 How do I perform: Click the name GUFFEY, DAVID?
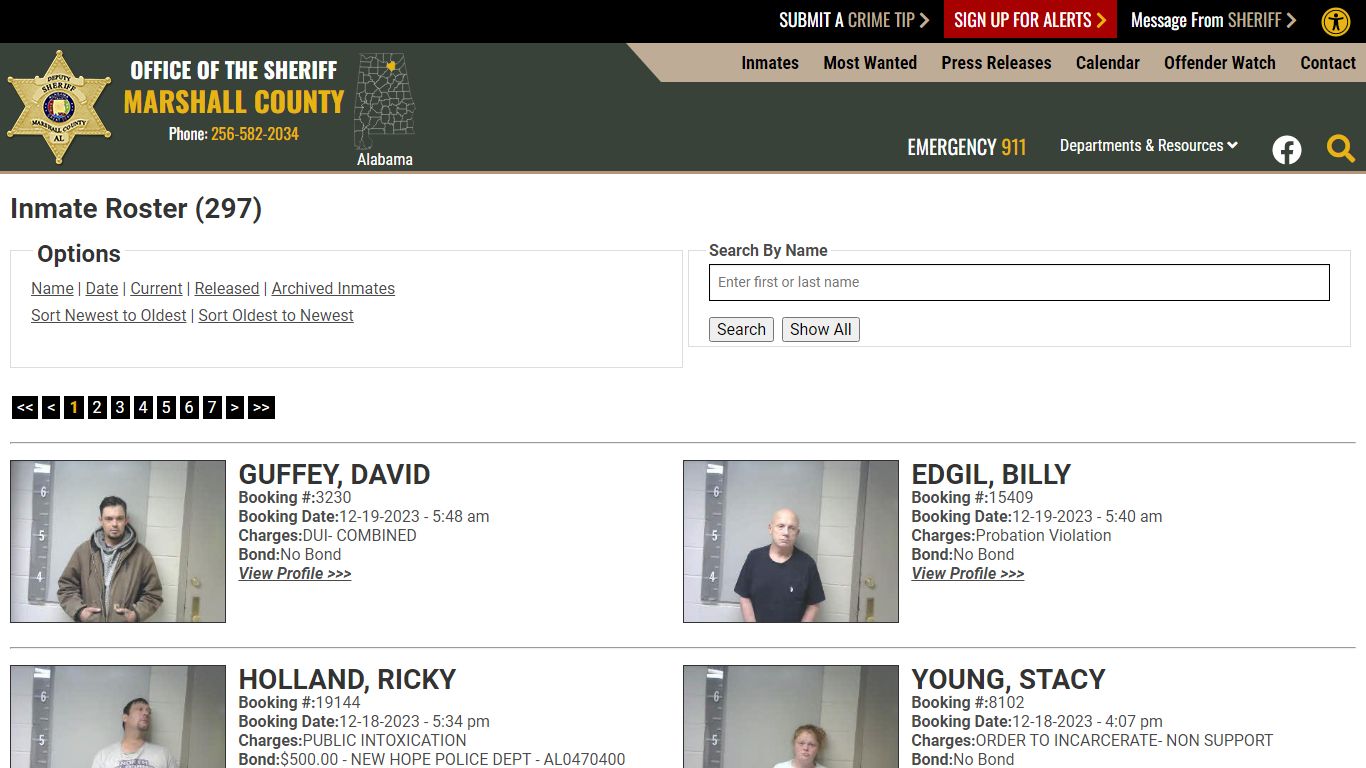pyautogui.click(x=334, y=474)
